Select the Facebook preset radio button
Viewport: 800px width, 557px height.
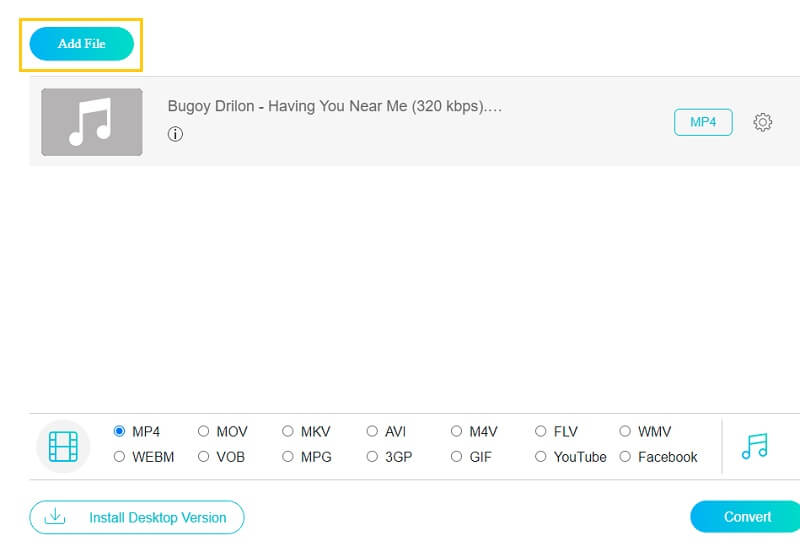[x=626, y=457]
